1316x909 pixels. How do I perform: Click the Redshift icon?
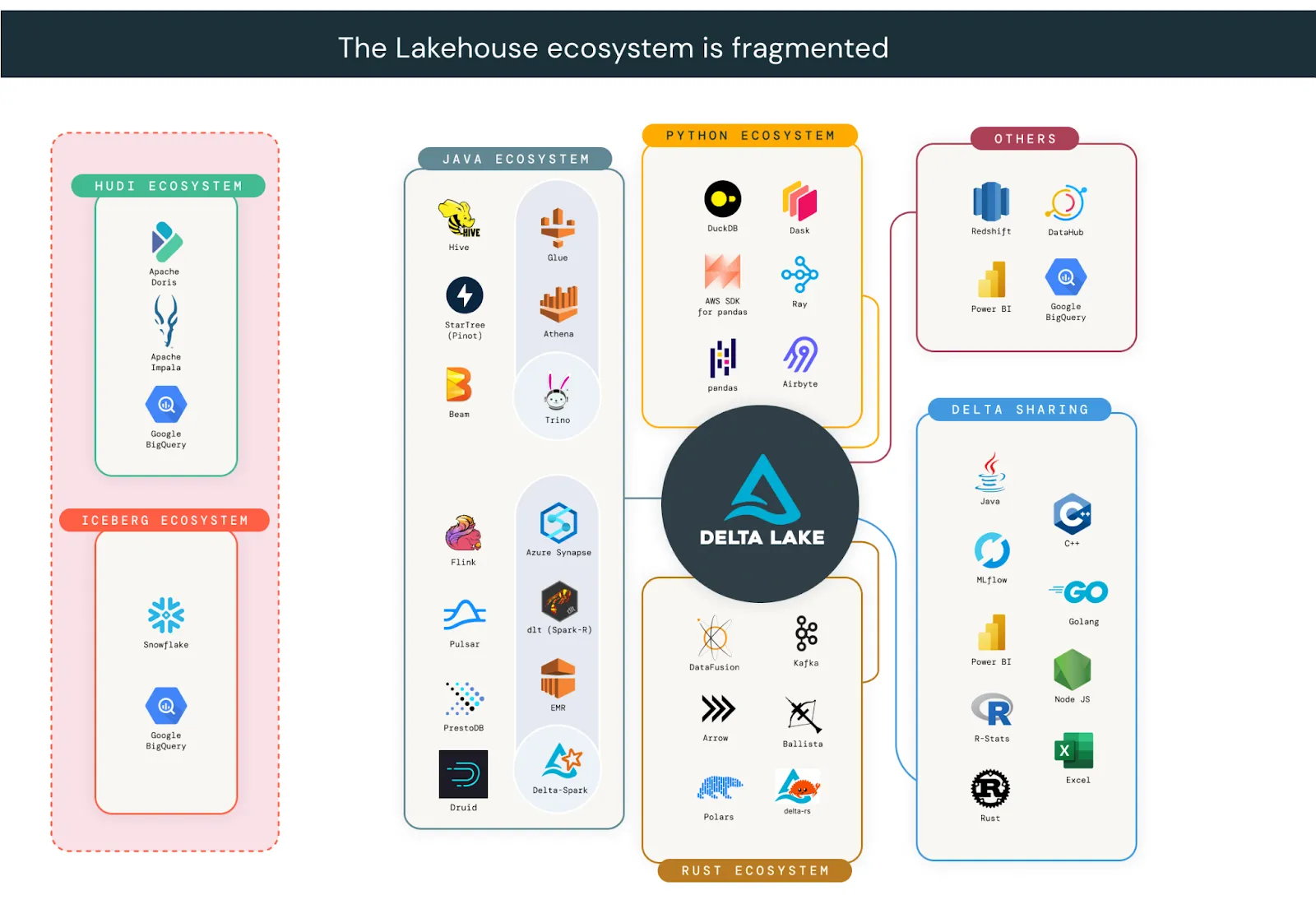990,202
